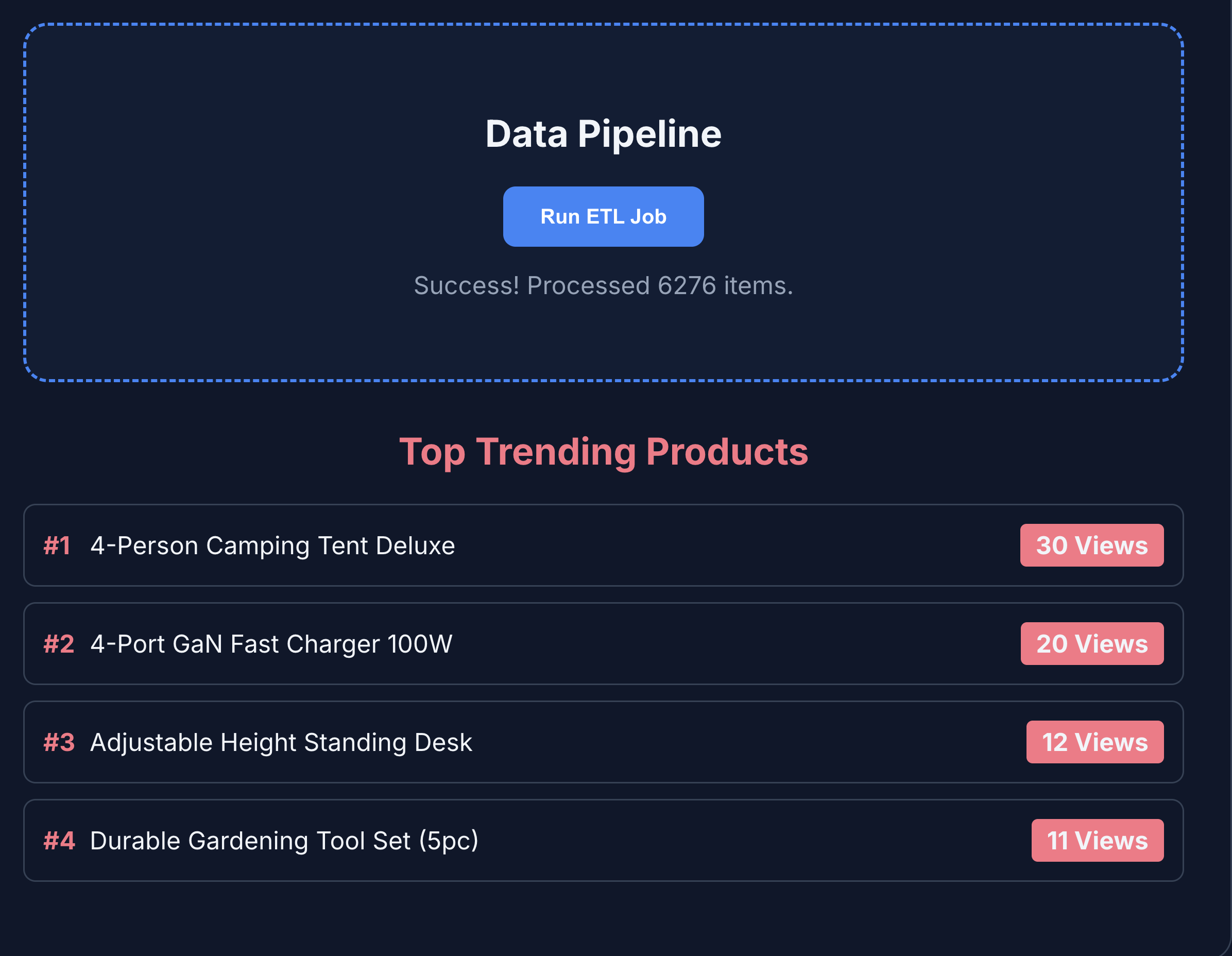Click the success message text

tap(604, 286)
